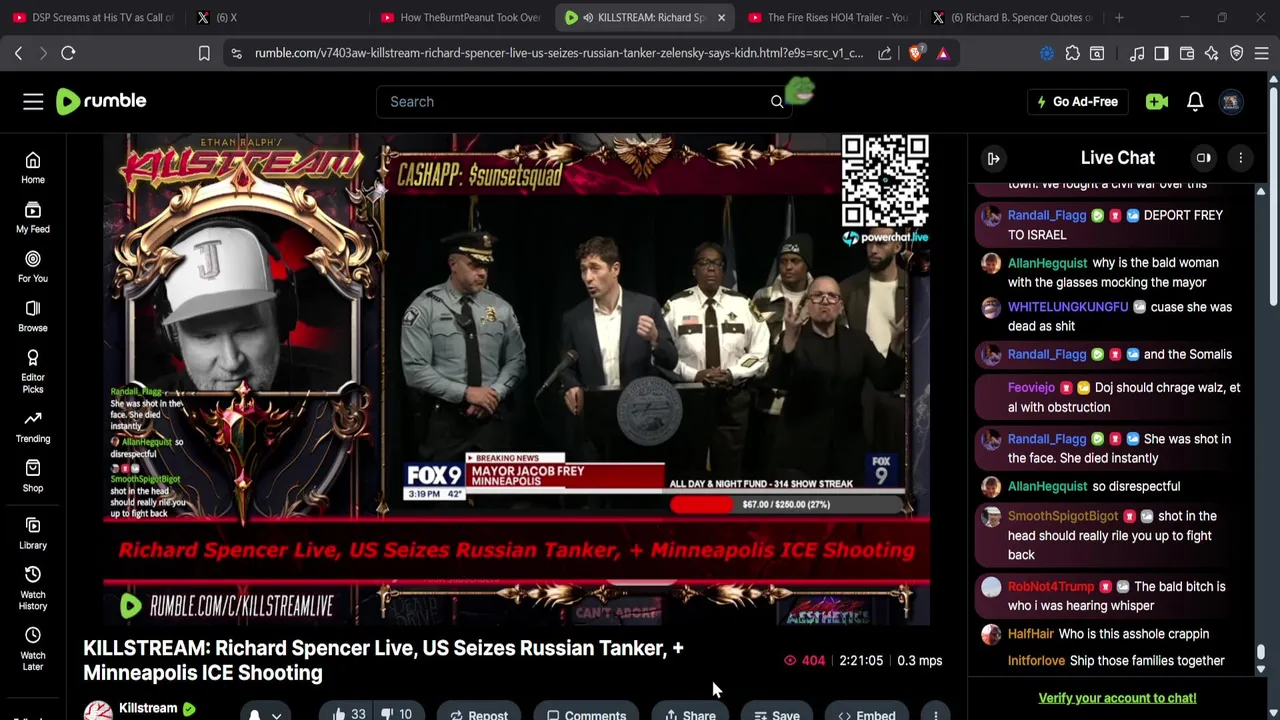Open Shop in the sidebar
The height and width of the screenshot is (720, 1280).
click(x=33, y=476)
